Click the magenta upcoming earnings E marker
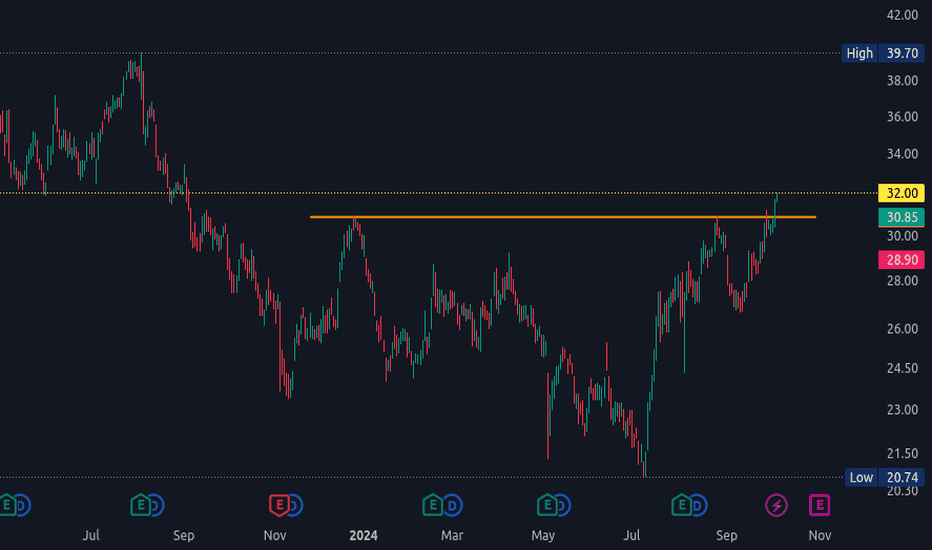This screenshot has height=550, width=932. click(x=820, y=505)
